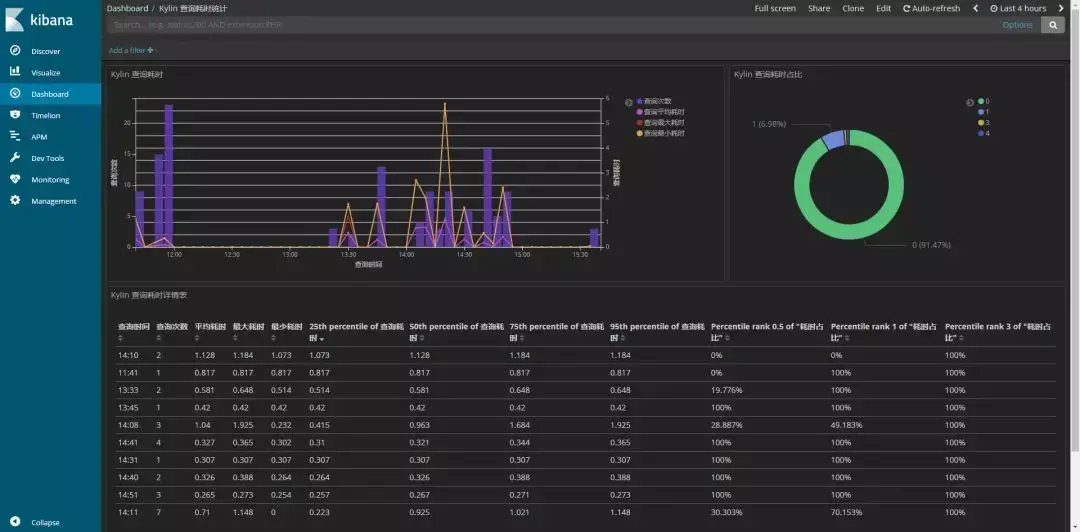
Task: Sort table by 平均耗时 column arrows
Action: click(x=198, y=338)
